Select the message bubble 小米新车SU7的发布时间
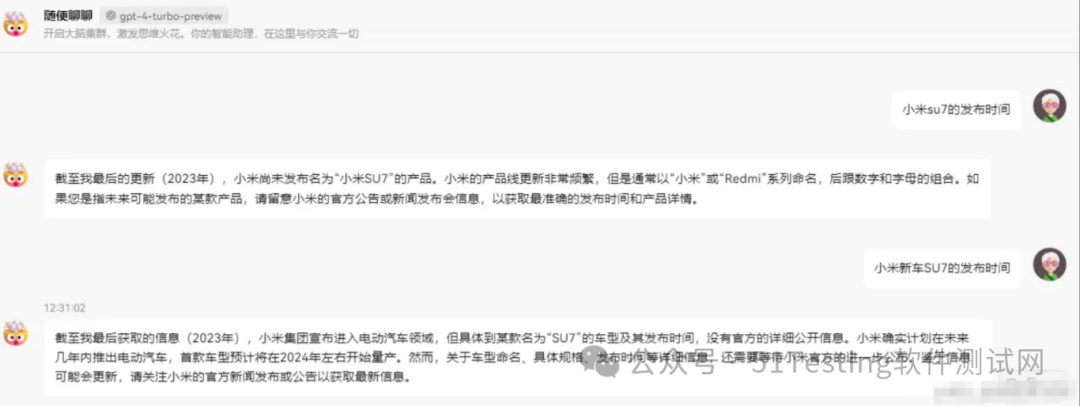 click(942, 268)
